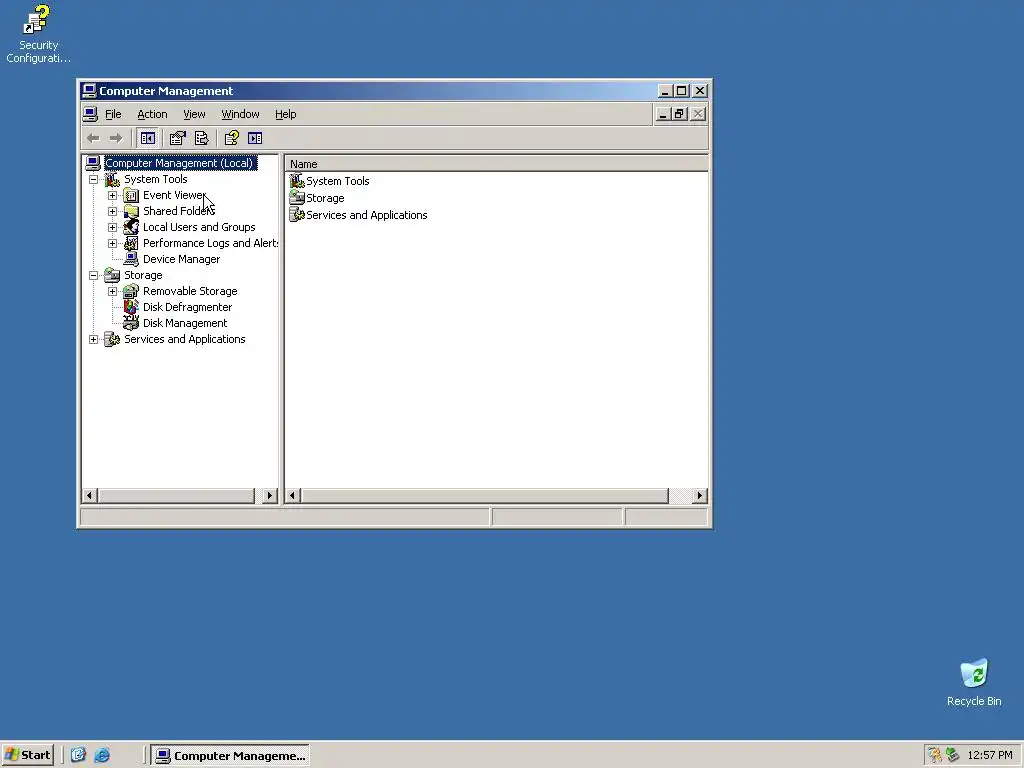Select Device Manager label in the tree

point(182,259)
